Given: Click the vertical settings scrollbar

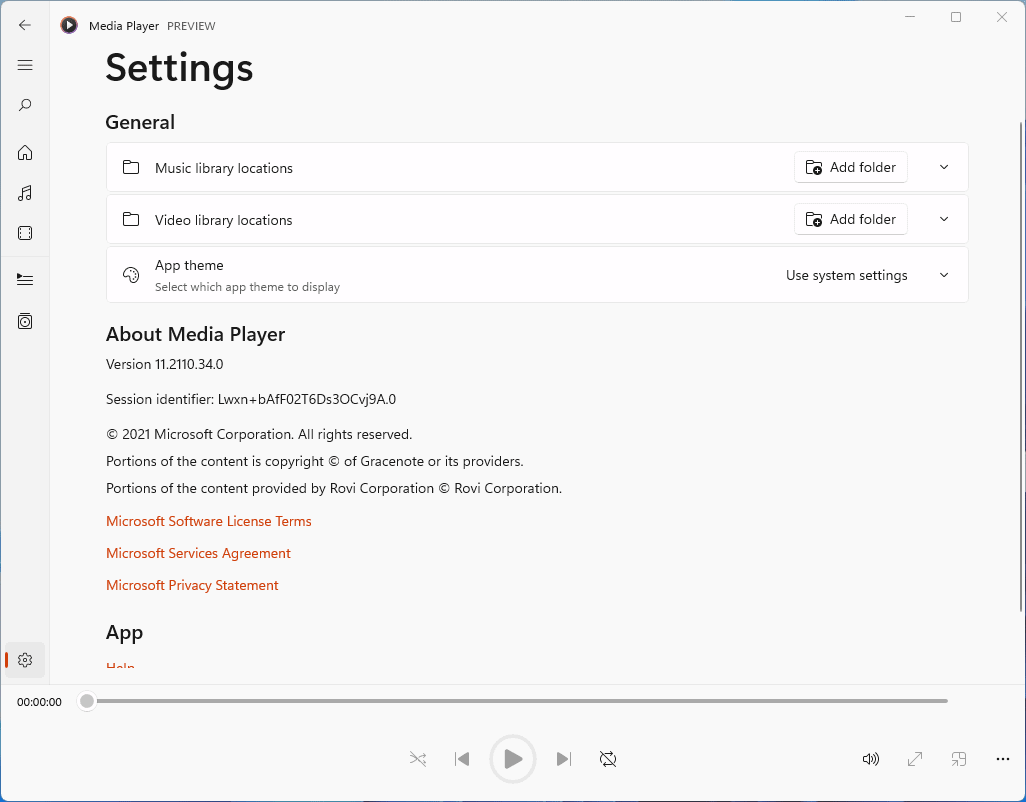Looking at the screenshot, I should (1021, 366).
